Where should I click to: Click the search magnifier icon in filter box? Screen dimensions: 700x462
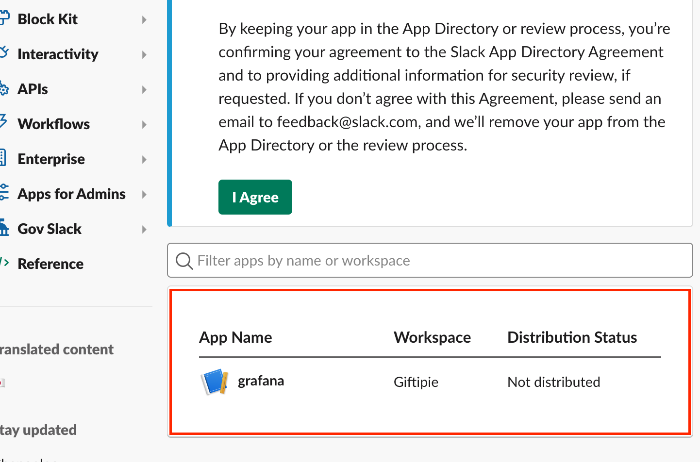pos(184,261)
